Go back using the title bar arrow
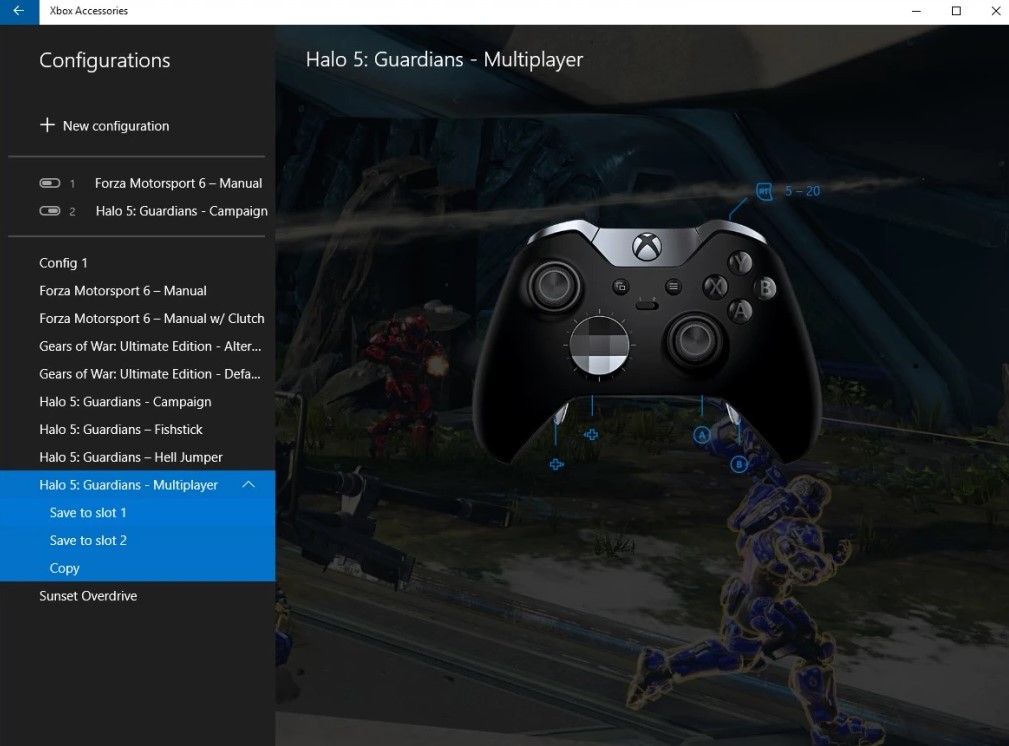 (19, 11)
